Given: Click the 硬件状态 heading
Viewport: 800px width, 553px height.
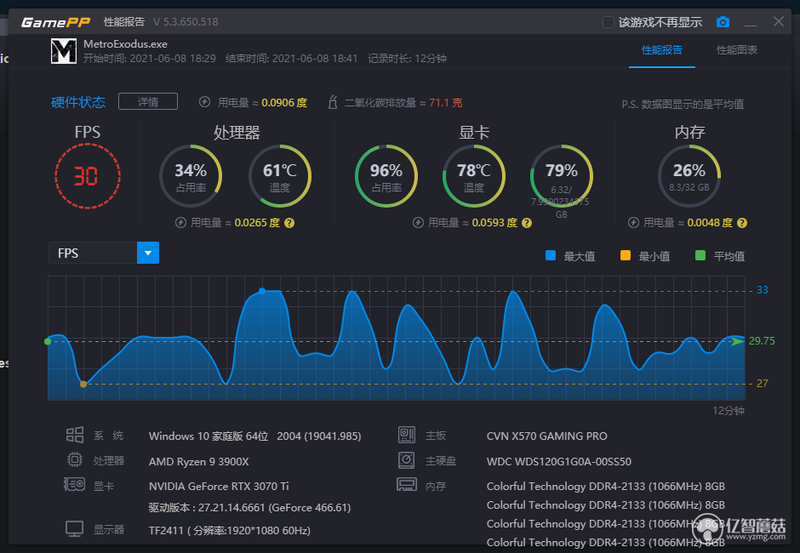Looking at the screenshot, I should pyautogui.click(x=78, y=103).
